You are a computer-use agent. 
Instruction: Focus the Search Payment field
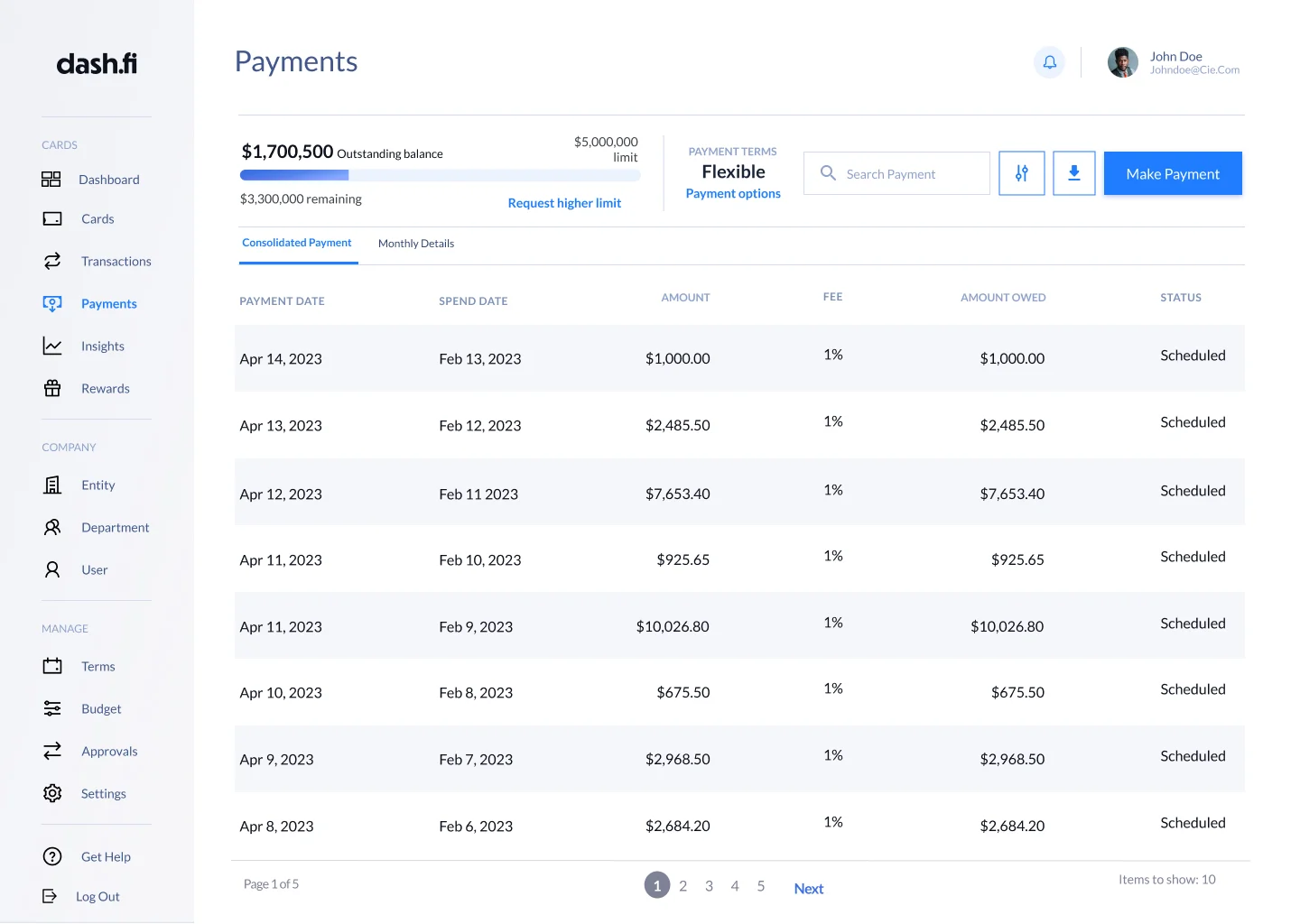pos(907,174)
